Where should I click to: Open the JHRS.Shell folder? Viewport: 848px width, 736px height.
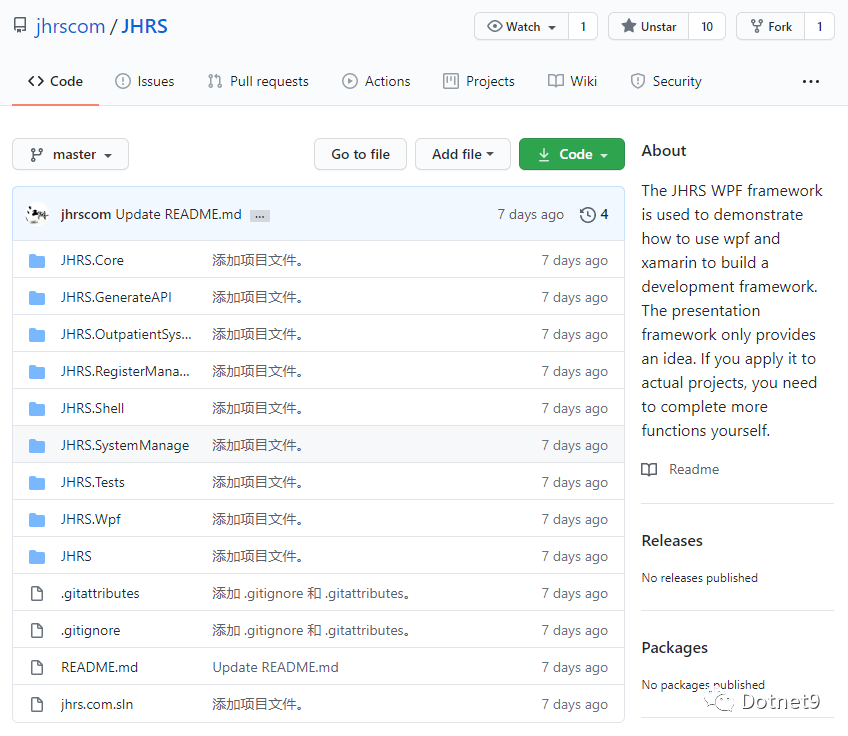tap(92, 408)
